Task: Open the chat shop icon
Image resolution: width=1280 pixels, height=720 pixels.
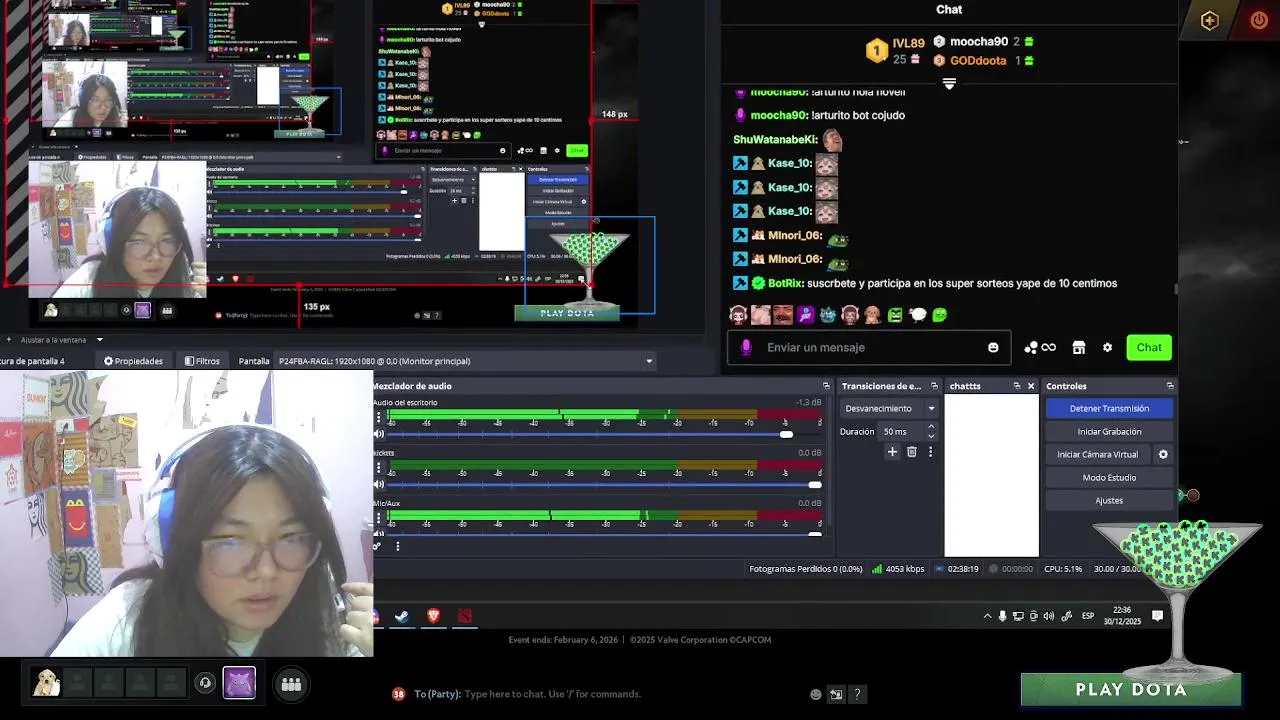Action: (x=1078, y=347)
